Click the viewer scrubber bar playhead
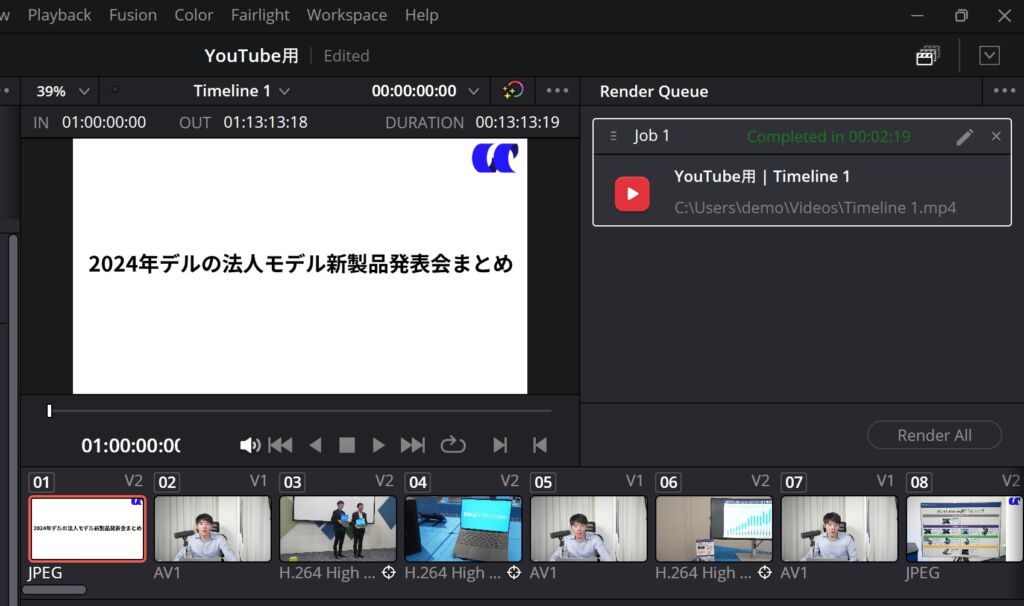The height and width of the screenshot is (606, 1024). click(49, 410)
